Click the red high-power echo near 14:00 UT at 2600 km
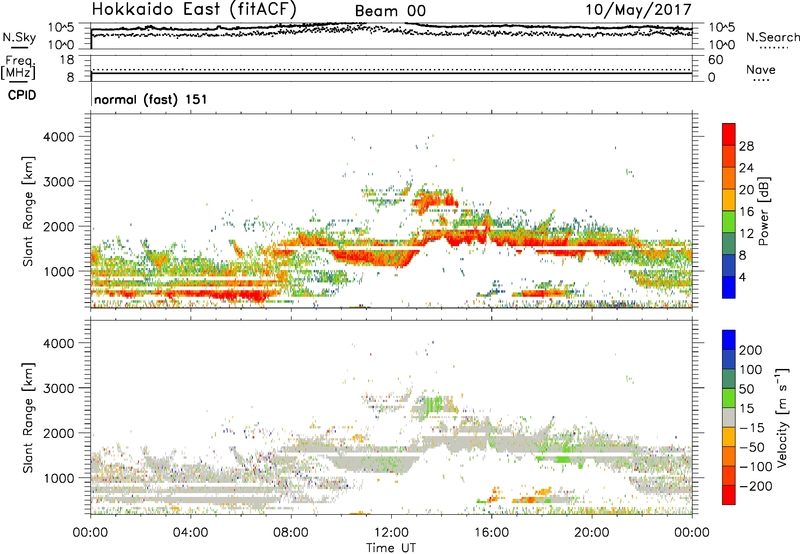The height and width of the screenshot is (554, 800). [434, 200]
